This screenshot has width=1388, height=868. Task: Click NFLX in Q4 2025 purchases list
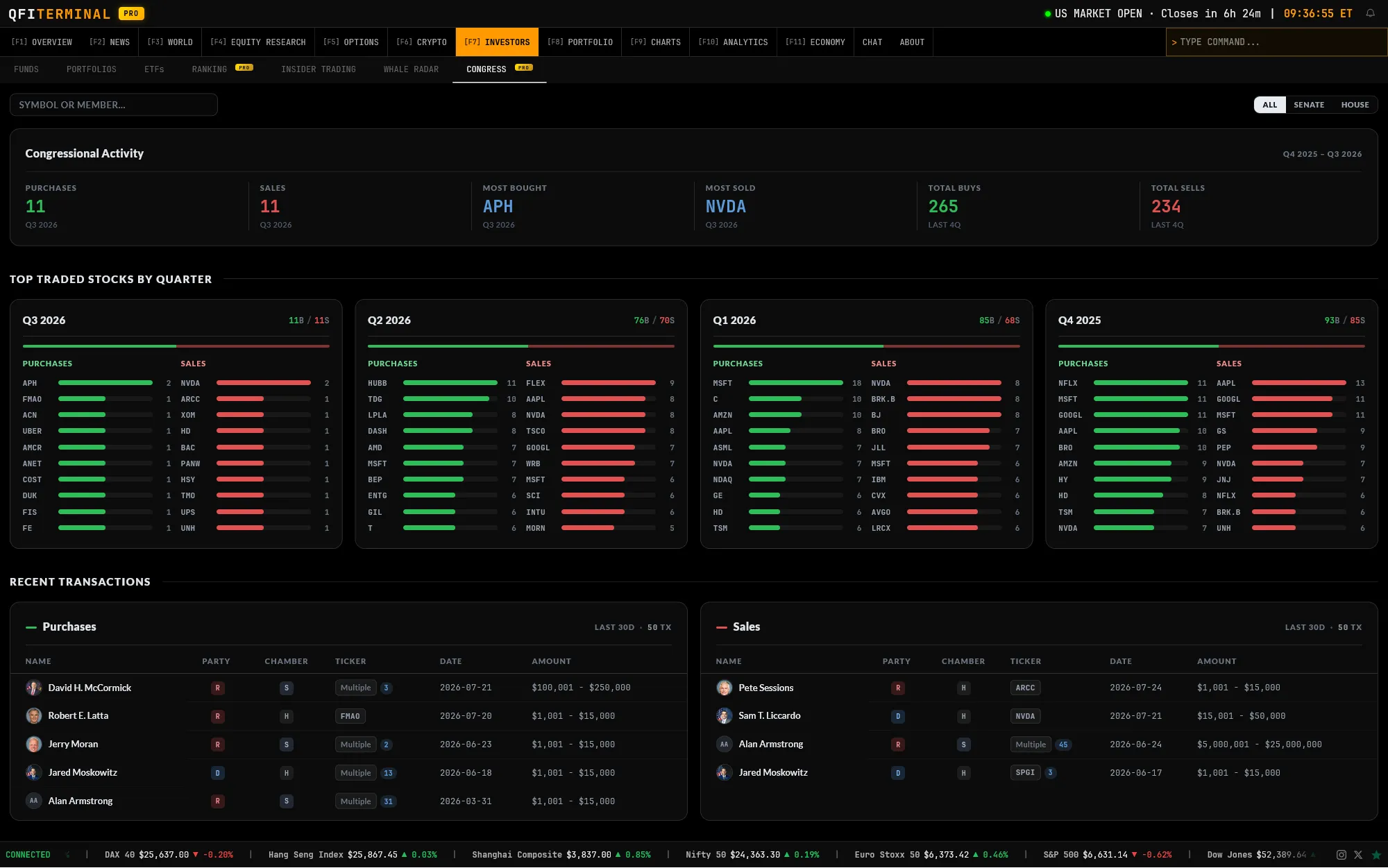point(1068,383)
